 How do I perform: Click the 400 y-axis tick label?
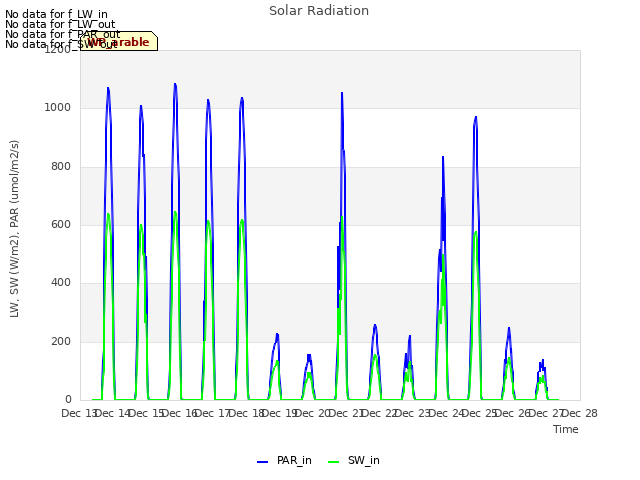(x=61, y=282)
